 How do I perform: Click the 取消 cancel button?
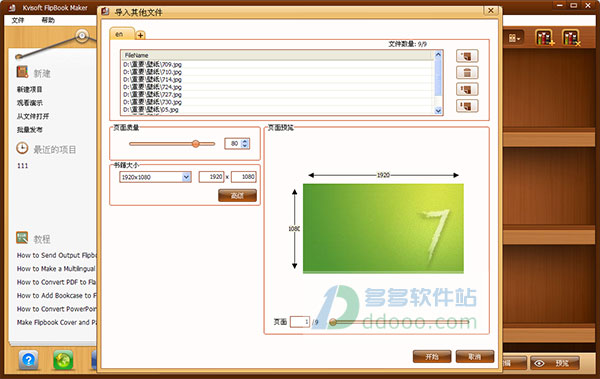[474, 356]
